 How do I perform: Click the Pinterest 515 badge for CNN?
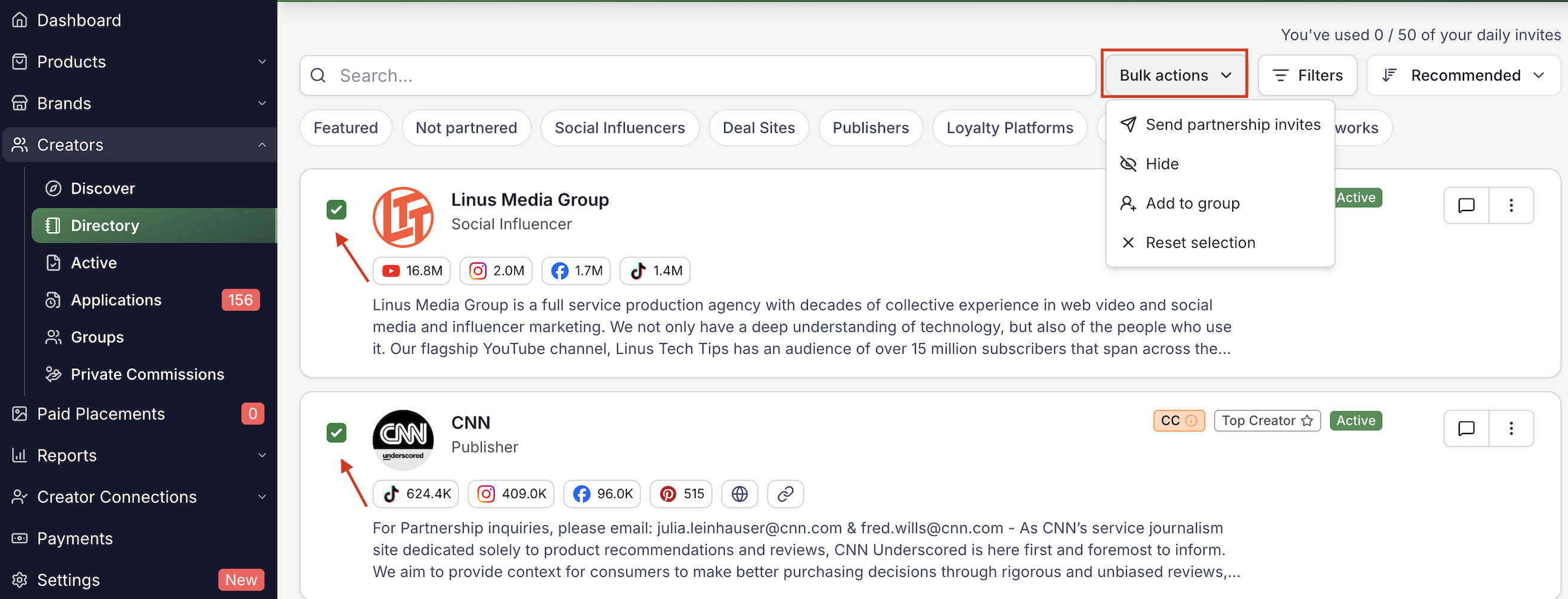682,494
